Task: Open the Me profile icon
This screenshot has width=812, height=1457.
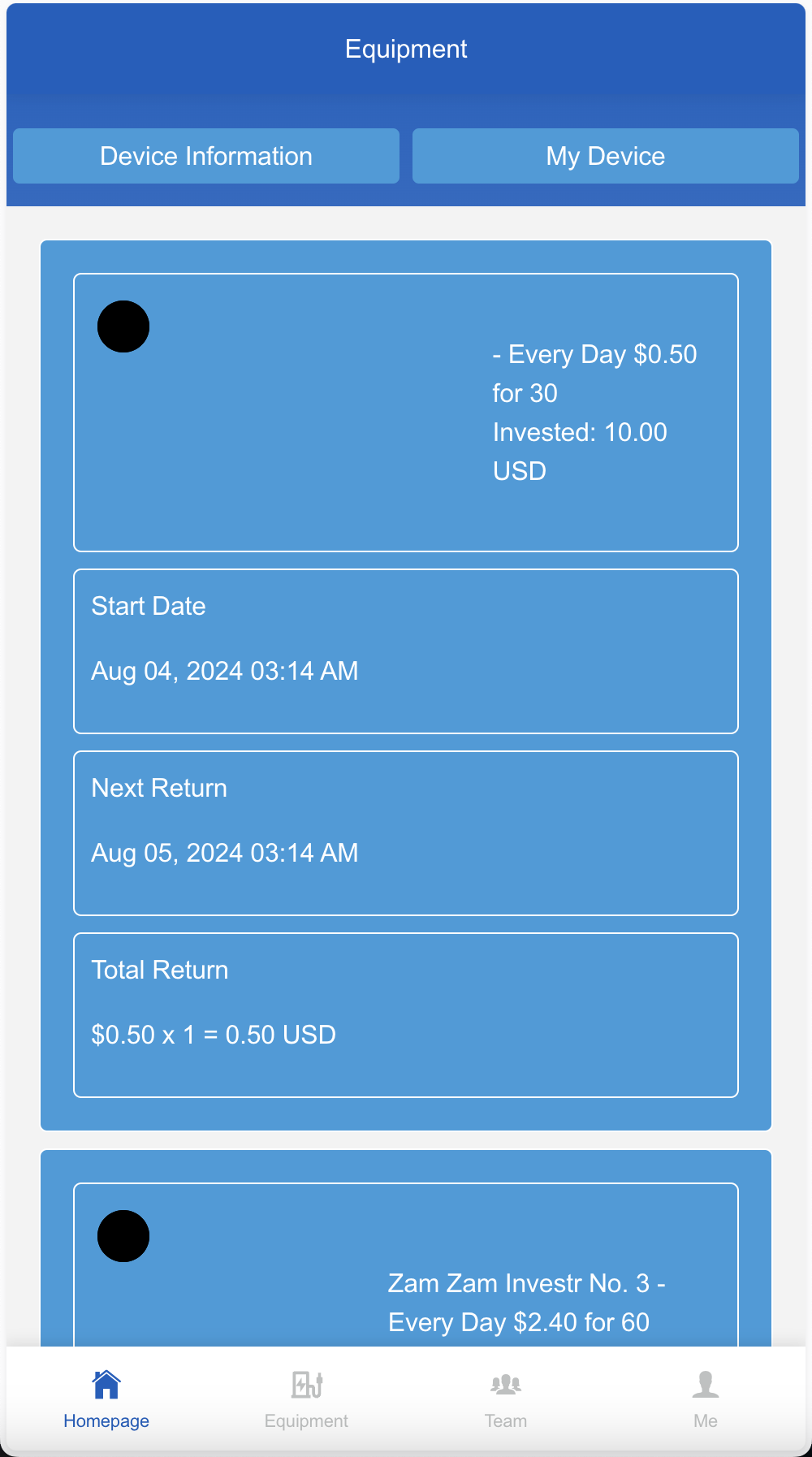Action: 706,1384
